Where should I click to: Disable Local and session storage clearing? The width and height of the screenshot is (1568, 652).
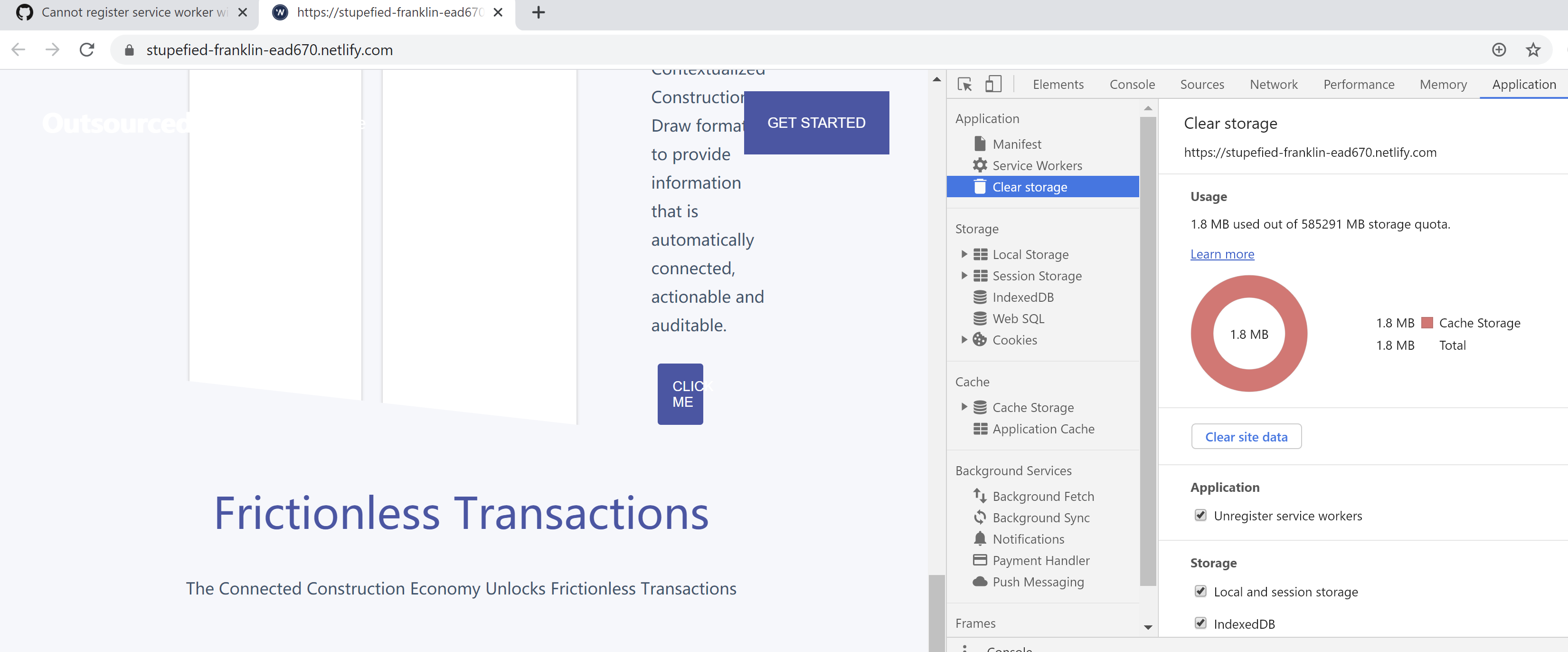click(x=1200, y=592)
